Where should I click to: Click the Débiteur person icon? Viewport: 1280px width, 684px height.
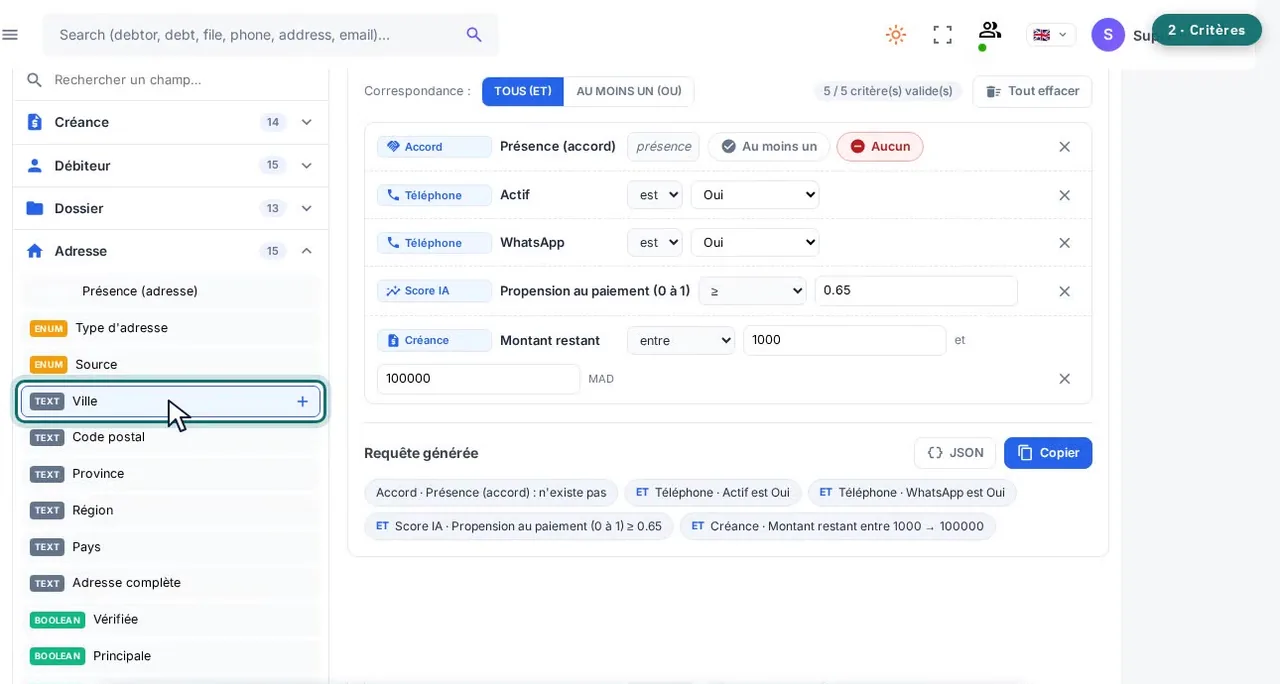35,165
